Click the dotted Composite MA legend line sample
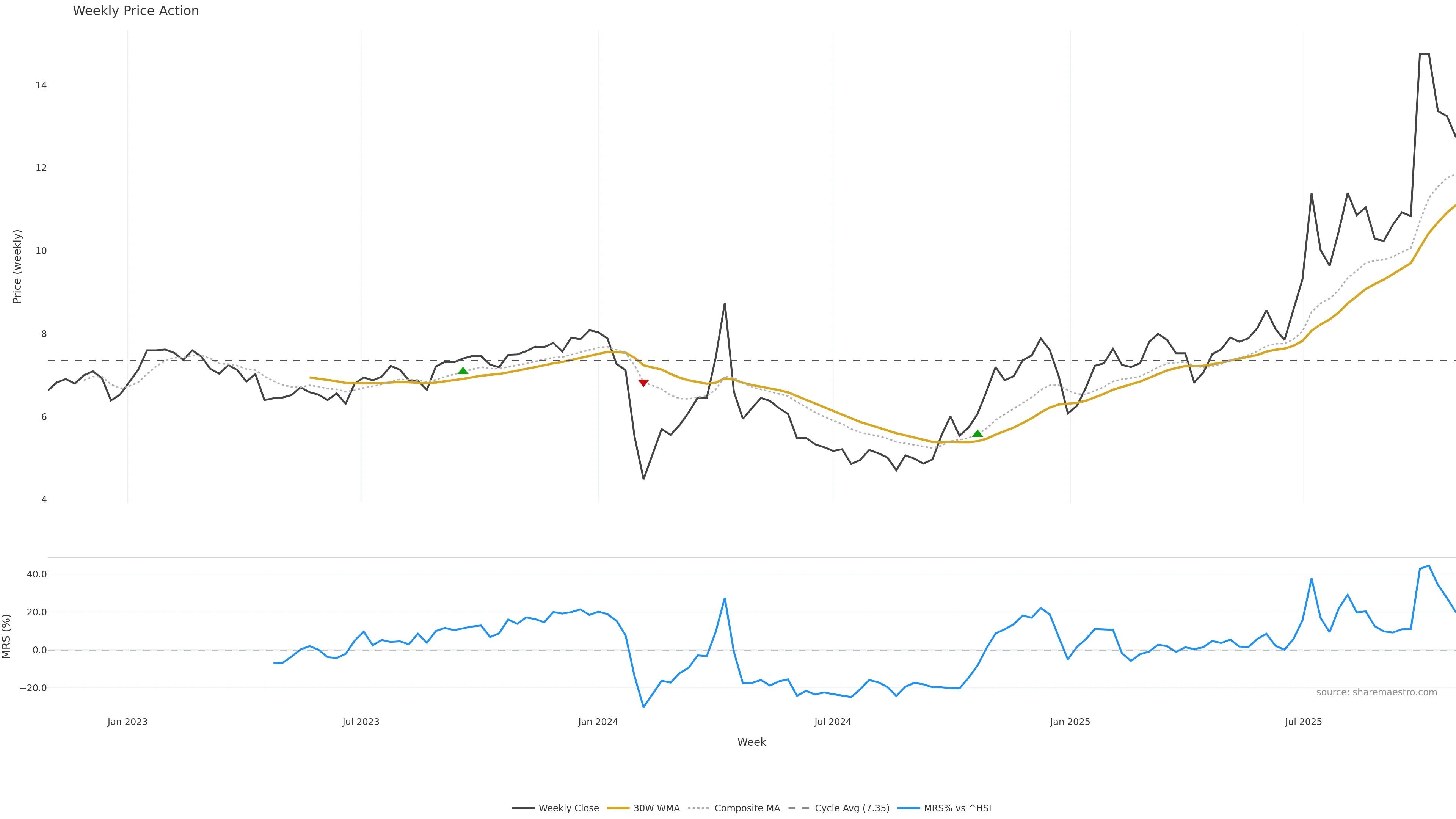This screenshot has width=1456, height=819. [x=699, y=808]
